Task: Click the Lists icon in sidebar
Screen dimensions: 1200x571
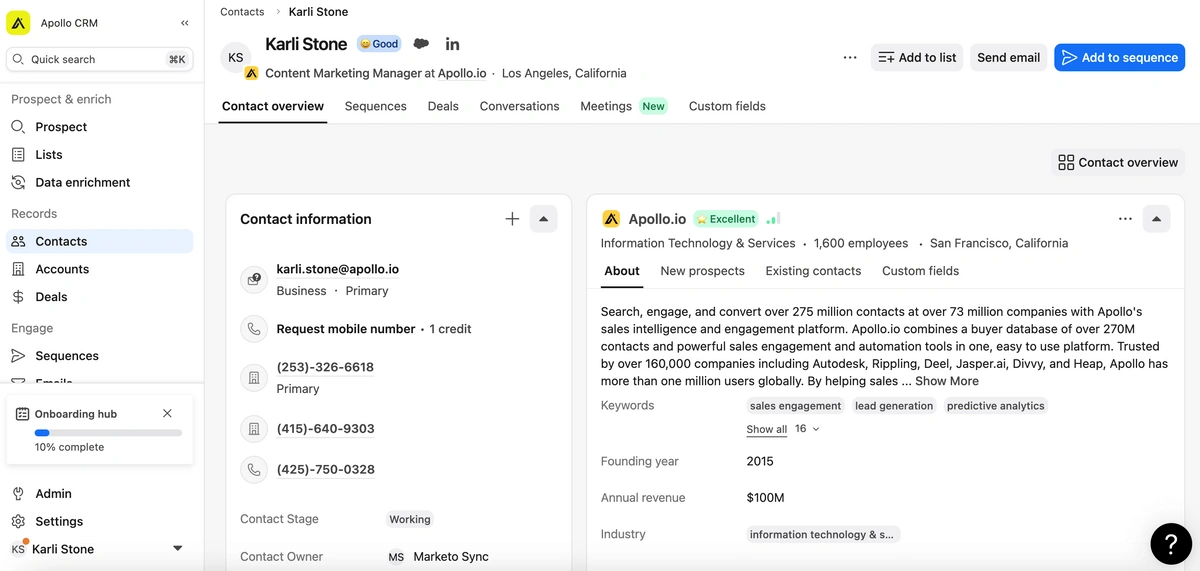Action: (18, 155)
